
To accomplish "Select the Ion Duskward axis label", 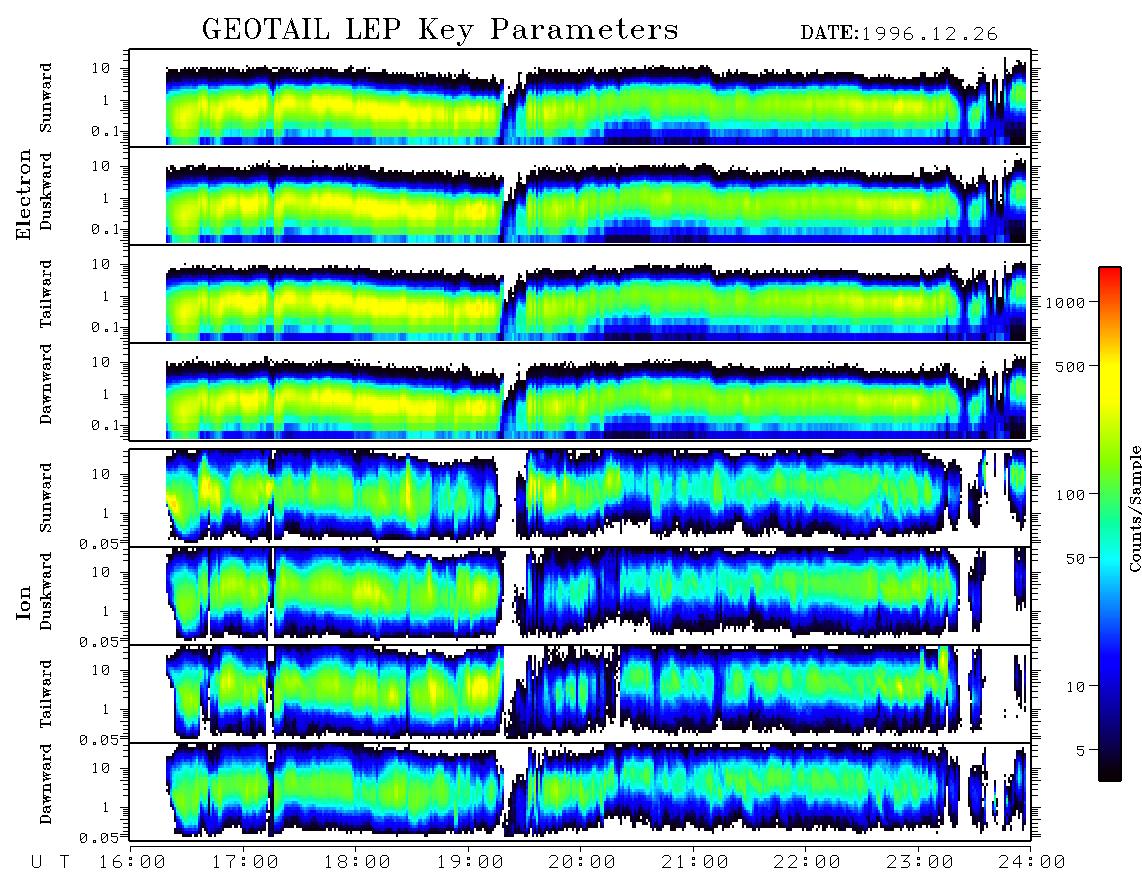I will click(46, 591).
